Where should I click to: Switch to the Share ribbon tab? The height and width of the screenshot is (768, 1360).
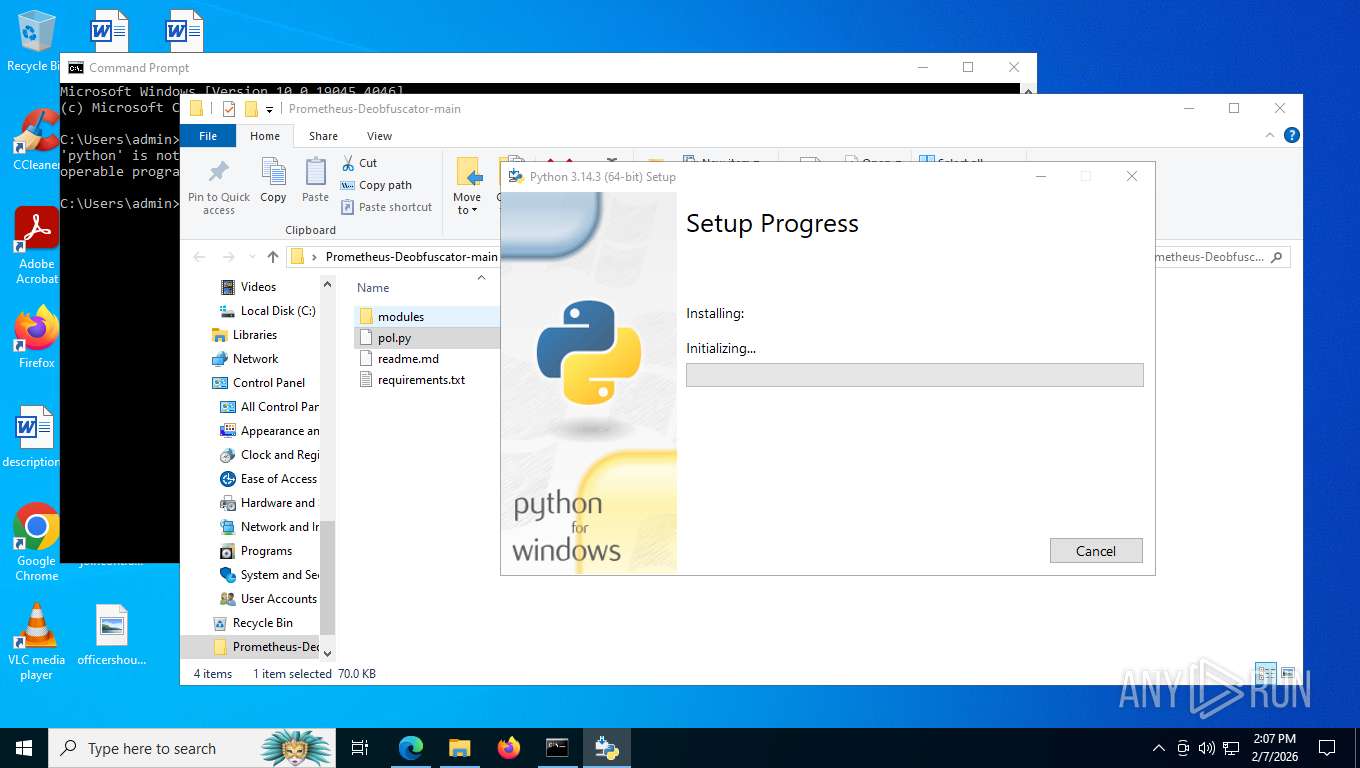pos(323,136)
